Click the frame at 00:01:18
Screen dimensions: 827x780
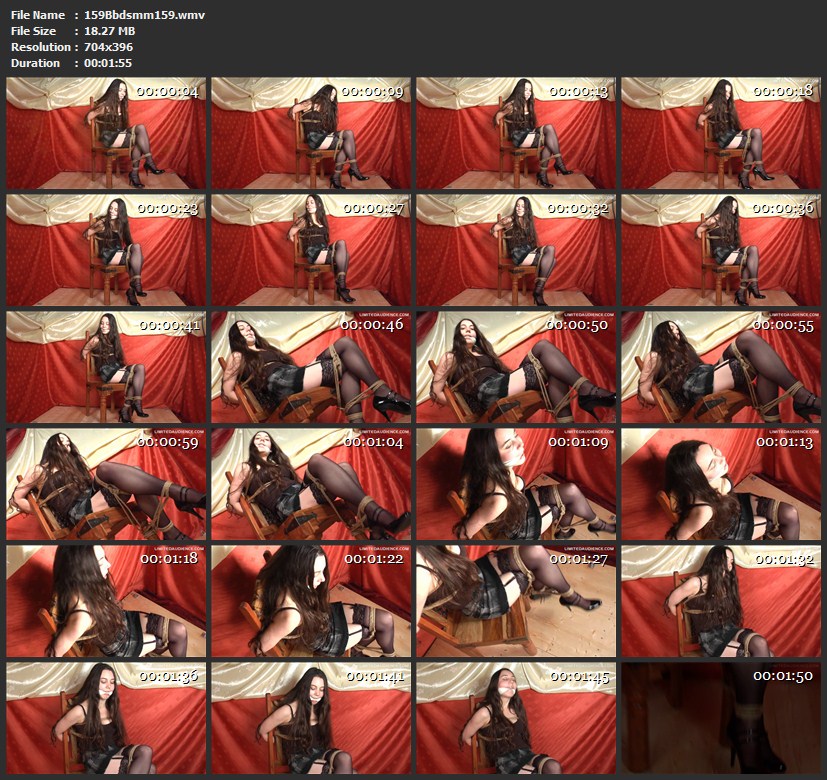click(106, 601)
